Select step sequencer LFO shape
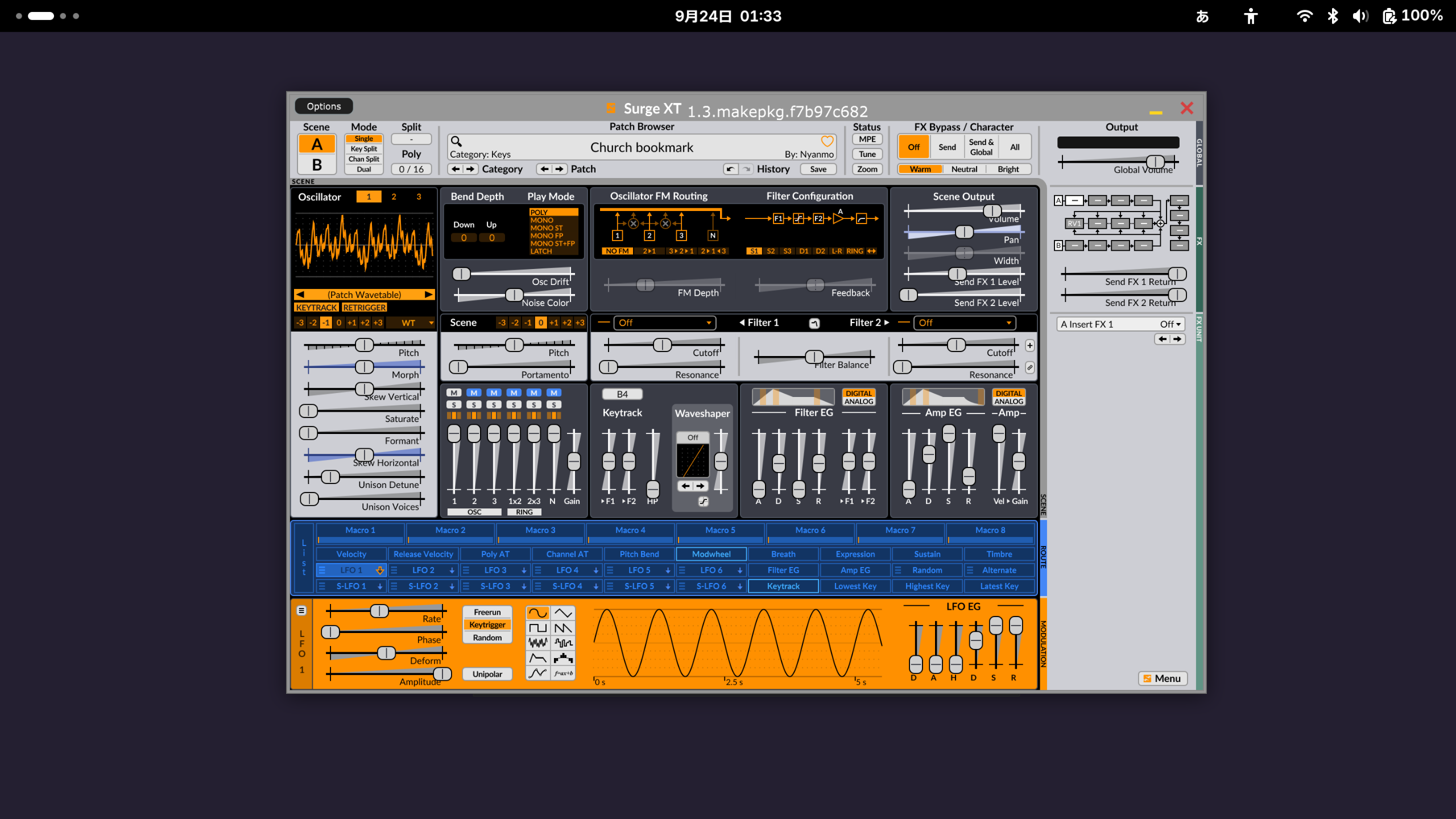Image resolution: width=1456 pixels, height=819 pixels. [563, 658]
